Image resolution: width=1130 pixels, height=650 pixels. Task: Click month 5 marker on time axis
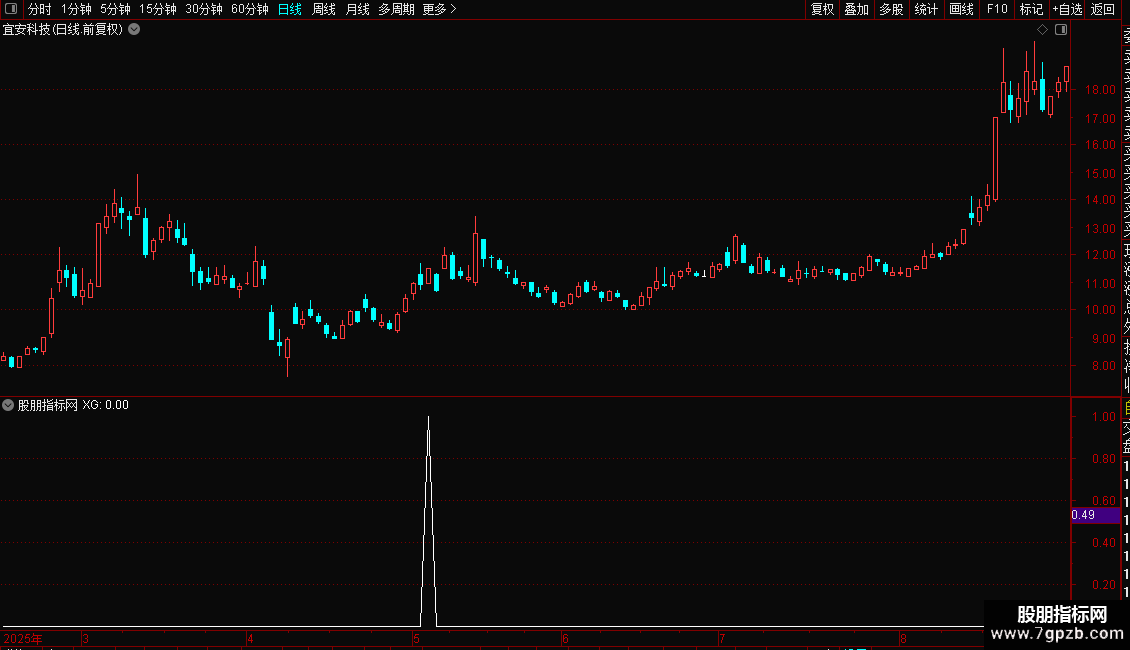[x=416, y=638]
